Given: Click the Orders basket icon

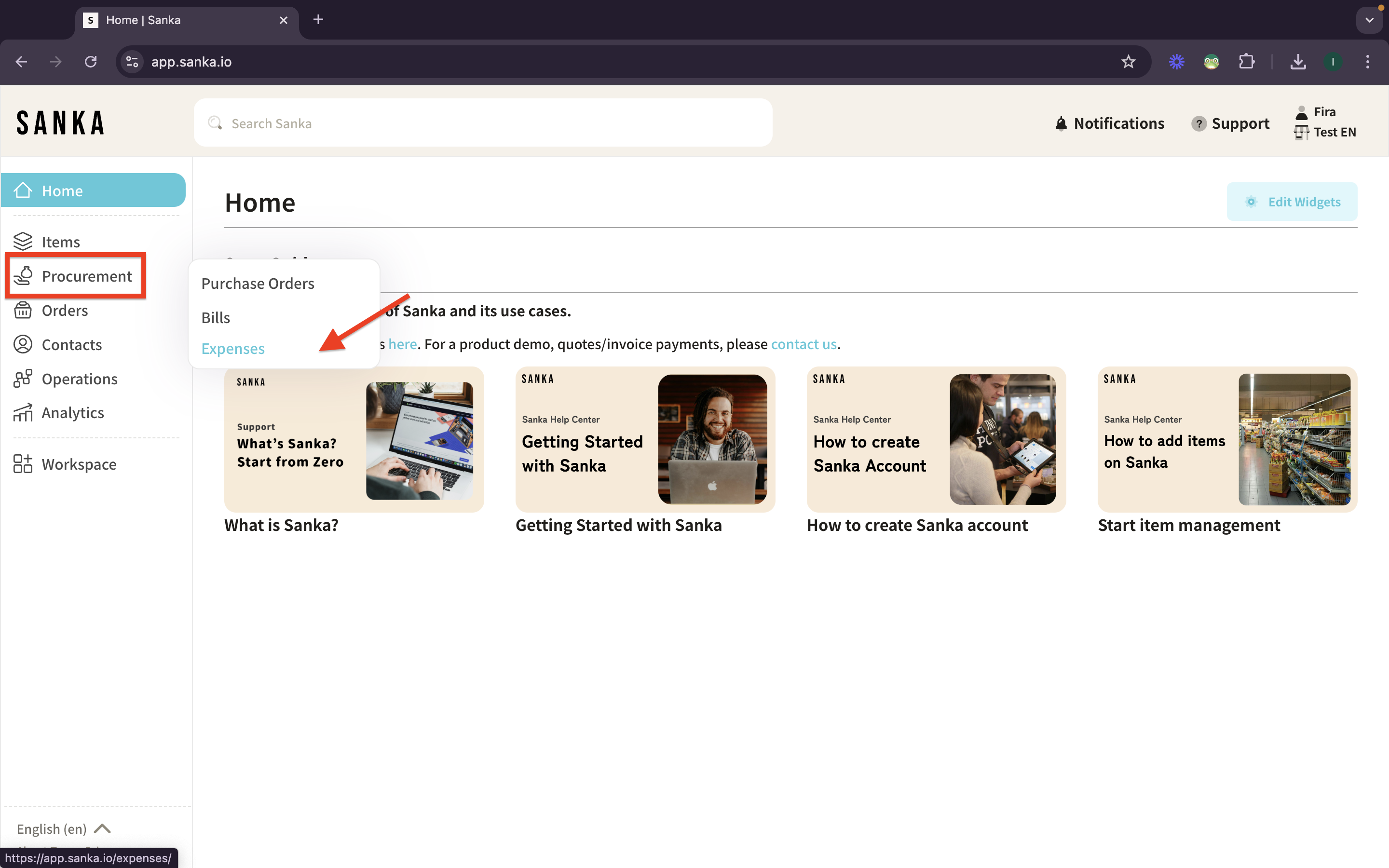Looking at the screenshot, I should point(23,310).
